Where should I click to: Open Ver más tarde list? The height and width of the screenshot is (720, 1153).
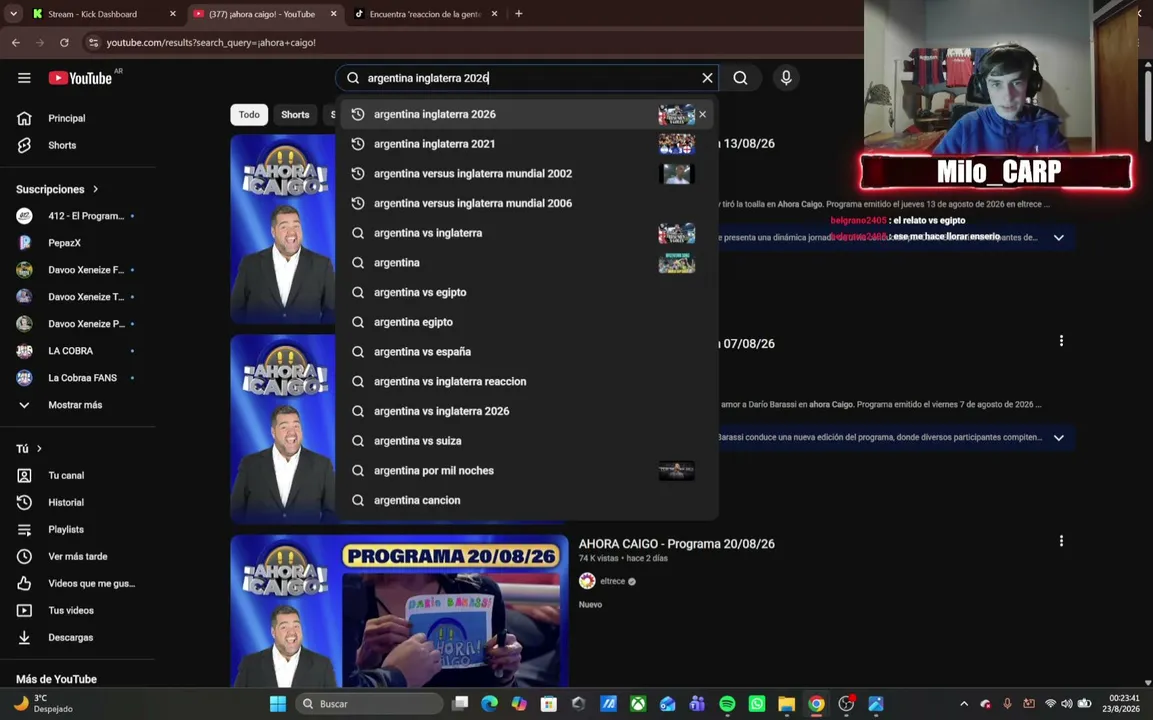[x=78, y=557]
